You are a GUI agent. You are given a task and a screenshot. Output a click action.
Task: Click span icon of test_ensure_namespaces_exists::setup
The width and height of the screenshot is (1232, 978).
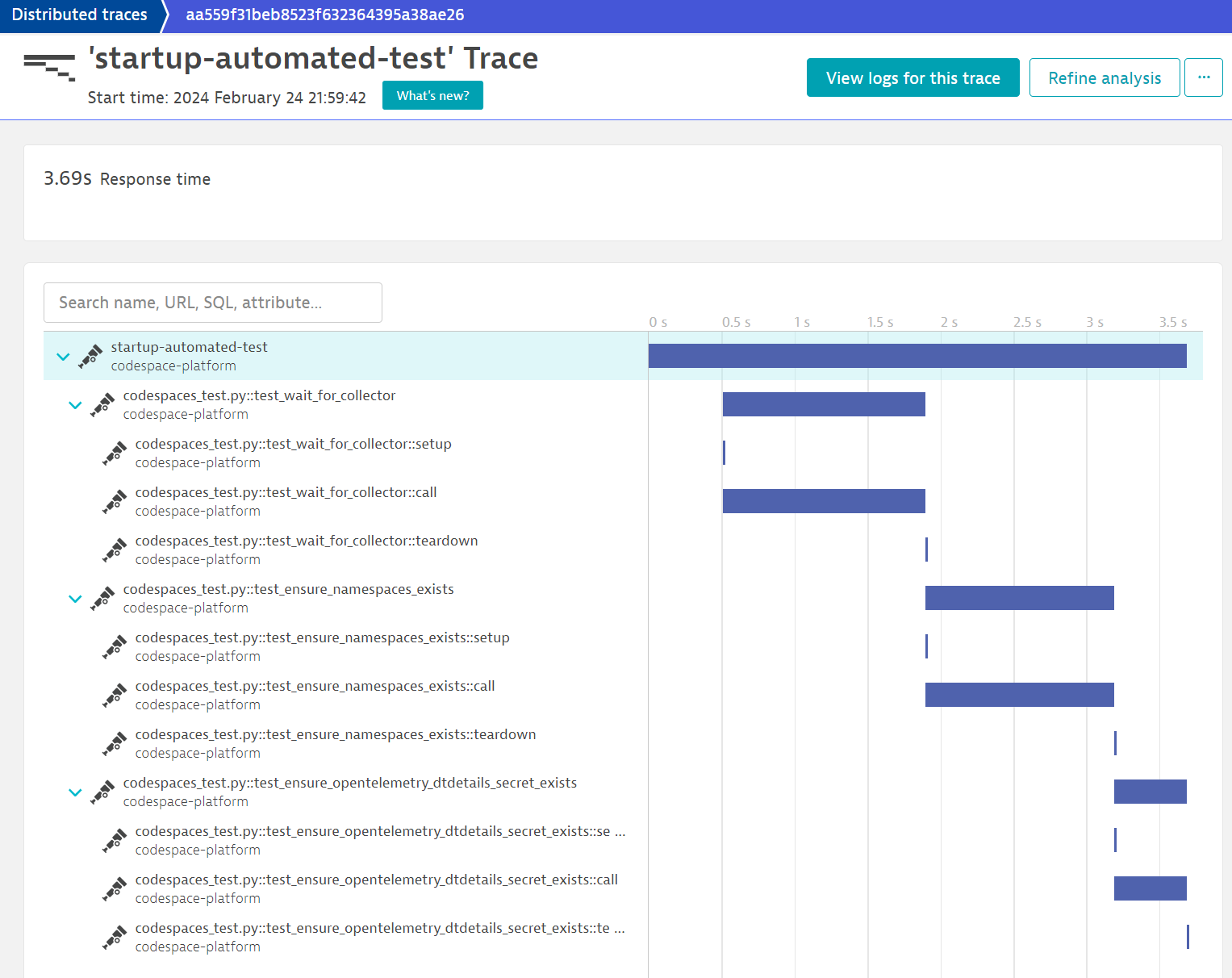115,646
